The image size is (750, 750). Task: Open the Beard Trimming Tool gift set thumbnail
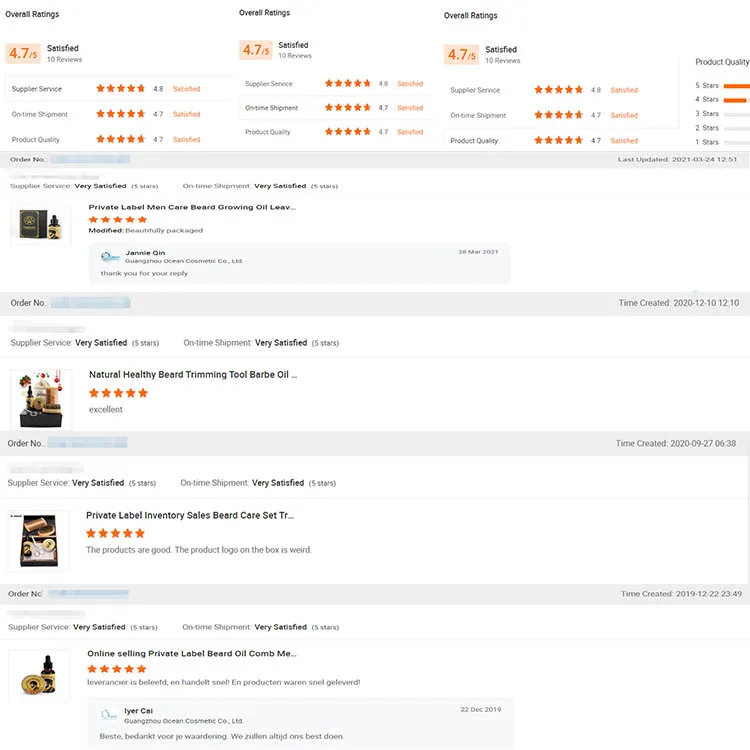(x=41, y=399)
